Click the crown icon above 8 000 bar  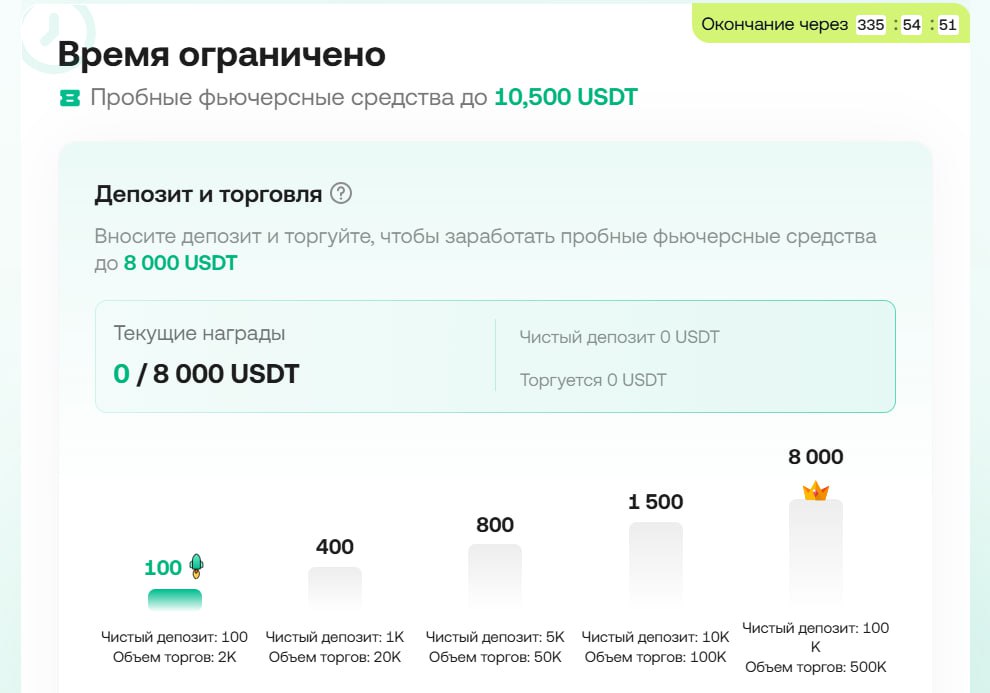tap(816, 490)
